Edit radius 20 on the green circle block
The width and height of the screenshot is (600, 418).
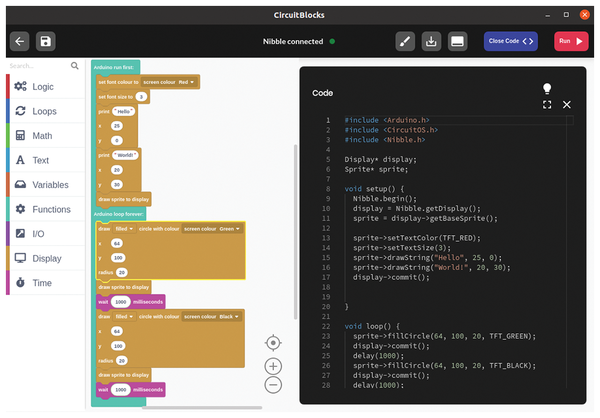coord(122,273)
